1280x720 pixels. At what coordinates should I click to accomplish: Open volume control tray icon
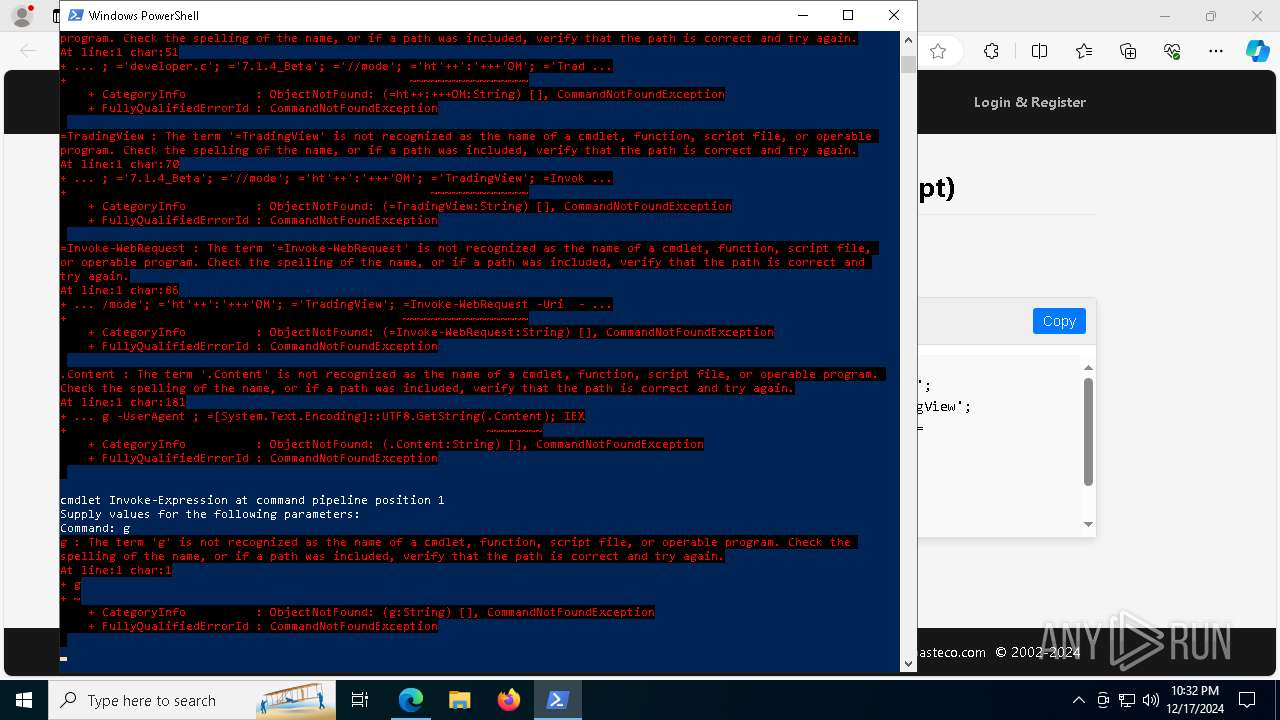pos(1151,700)
